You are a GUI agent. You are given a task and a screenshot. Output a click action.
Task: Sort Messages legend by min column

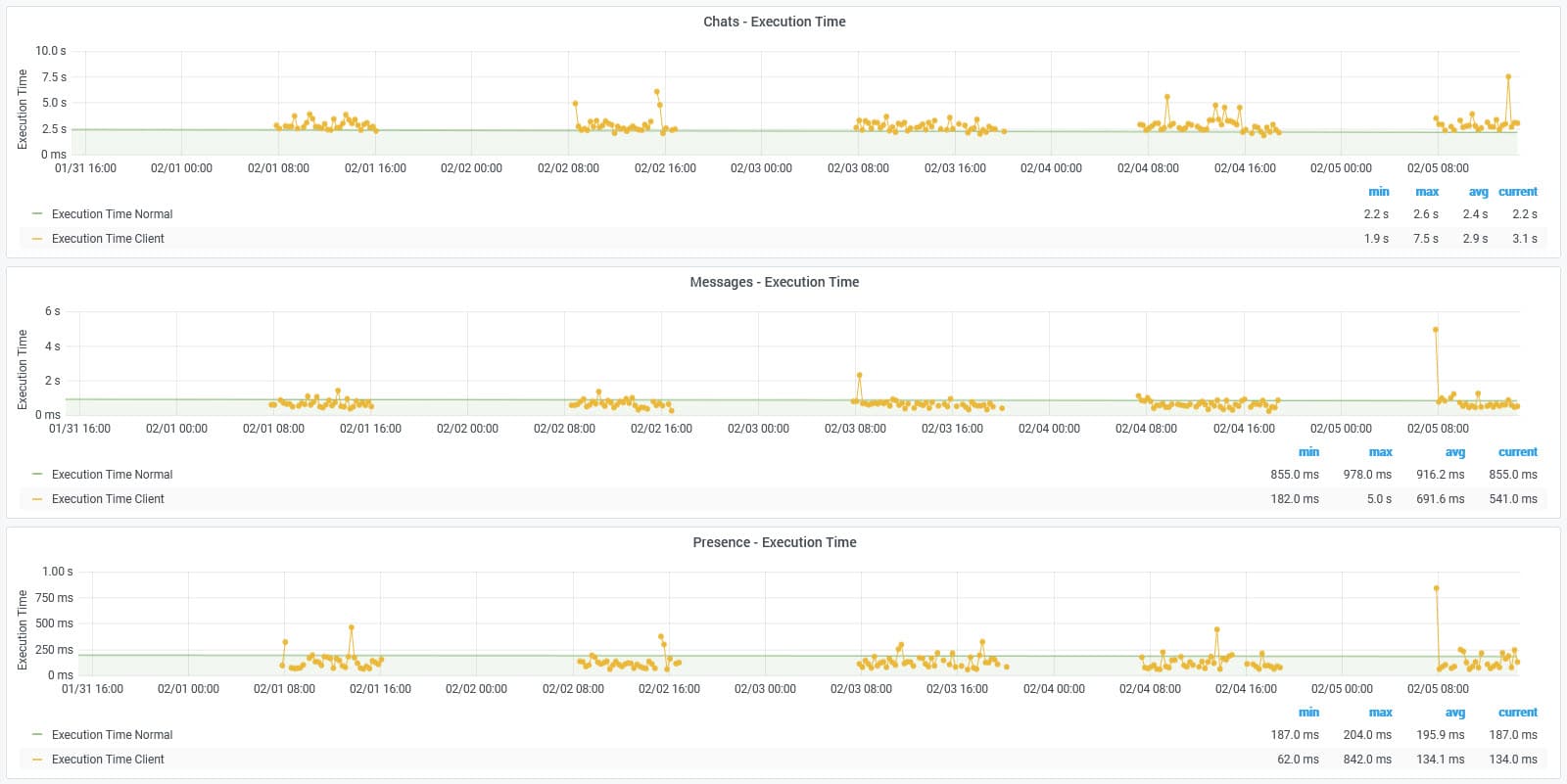tap(1308, 452)
